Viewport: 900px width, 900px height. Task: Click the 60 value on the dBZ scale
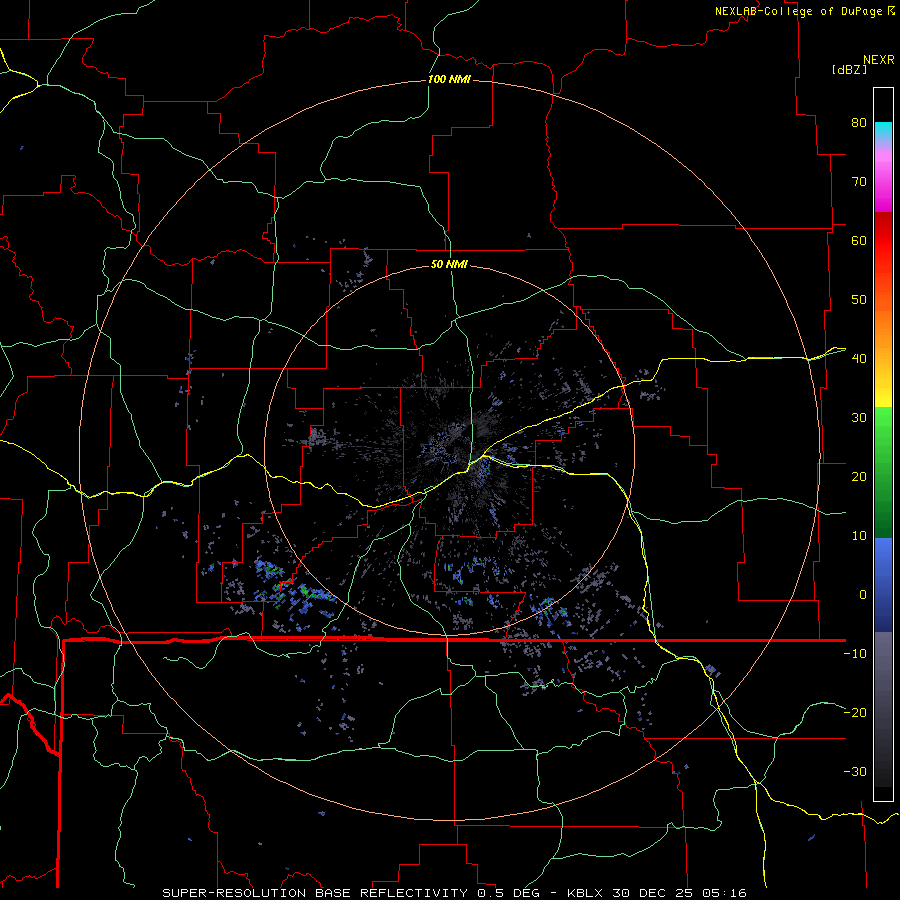859,240
